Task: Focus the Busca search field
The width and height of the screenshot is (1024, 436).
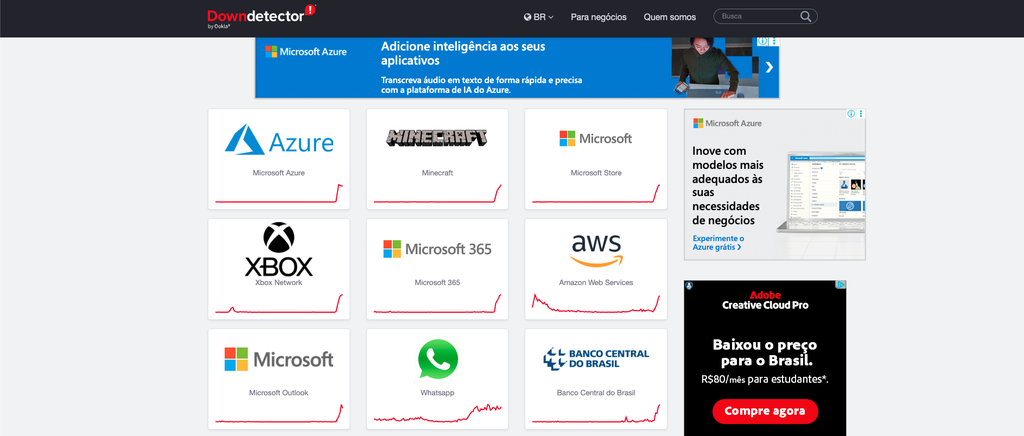Action: [x=765, y=16]
